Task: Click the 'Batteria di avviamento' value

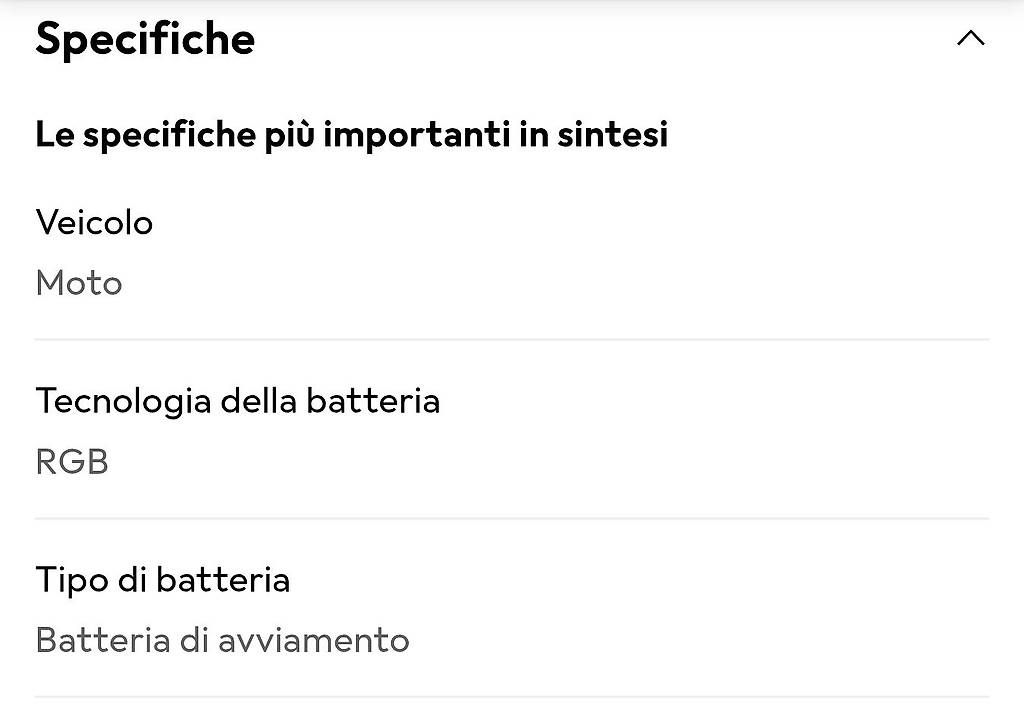Action: point(222,640)
